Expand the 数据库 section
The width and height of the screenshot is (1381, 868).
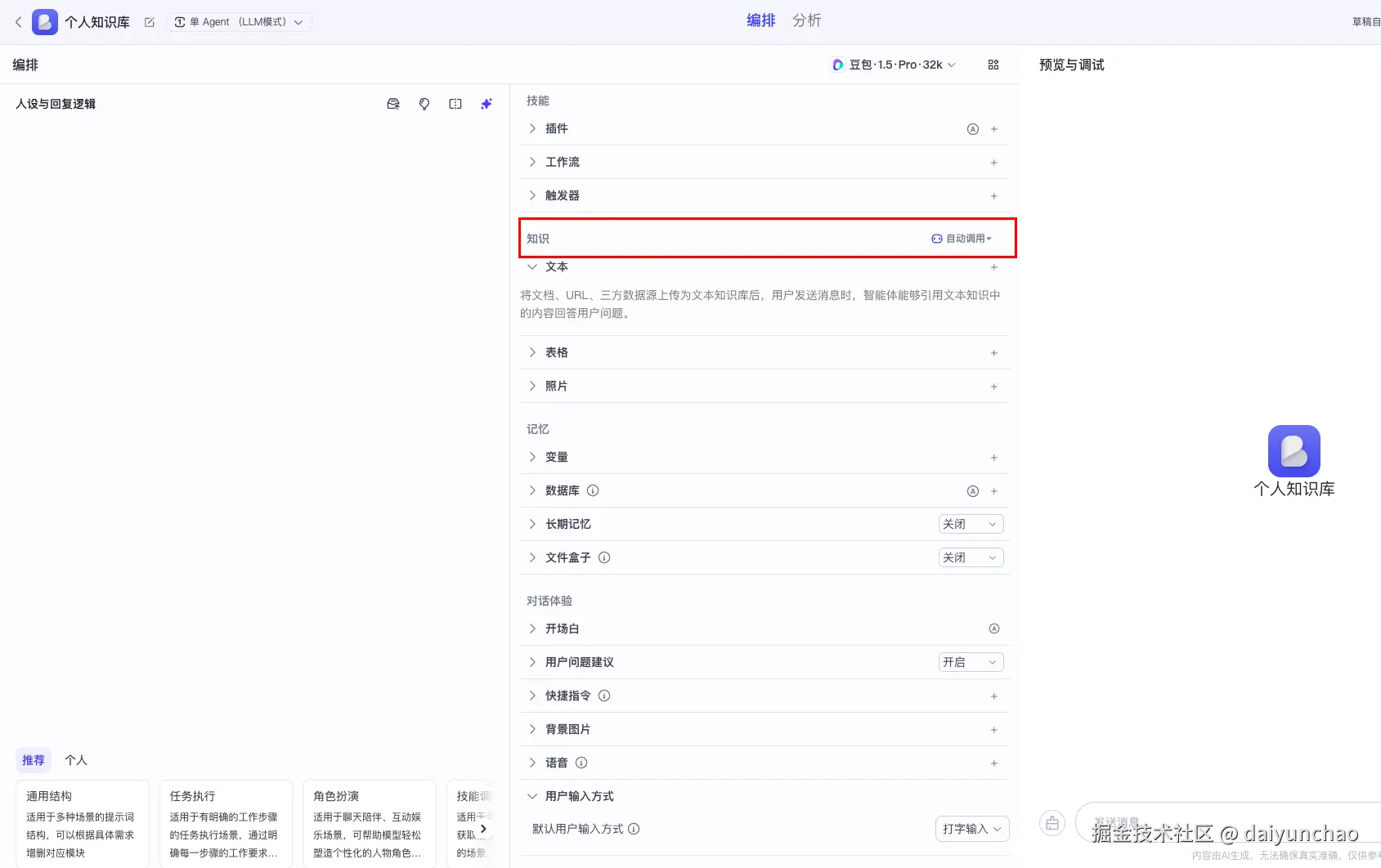click(532, 490)
